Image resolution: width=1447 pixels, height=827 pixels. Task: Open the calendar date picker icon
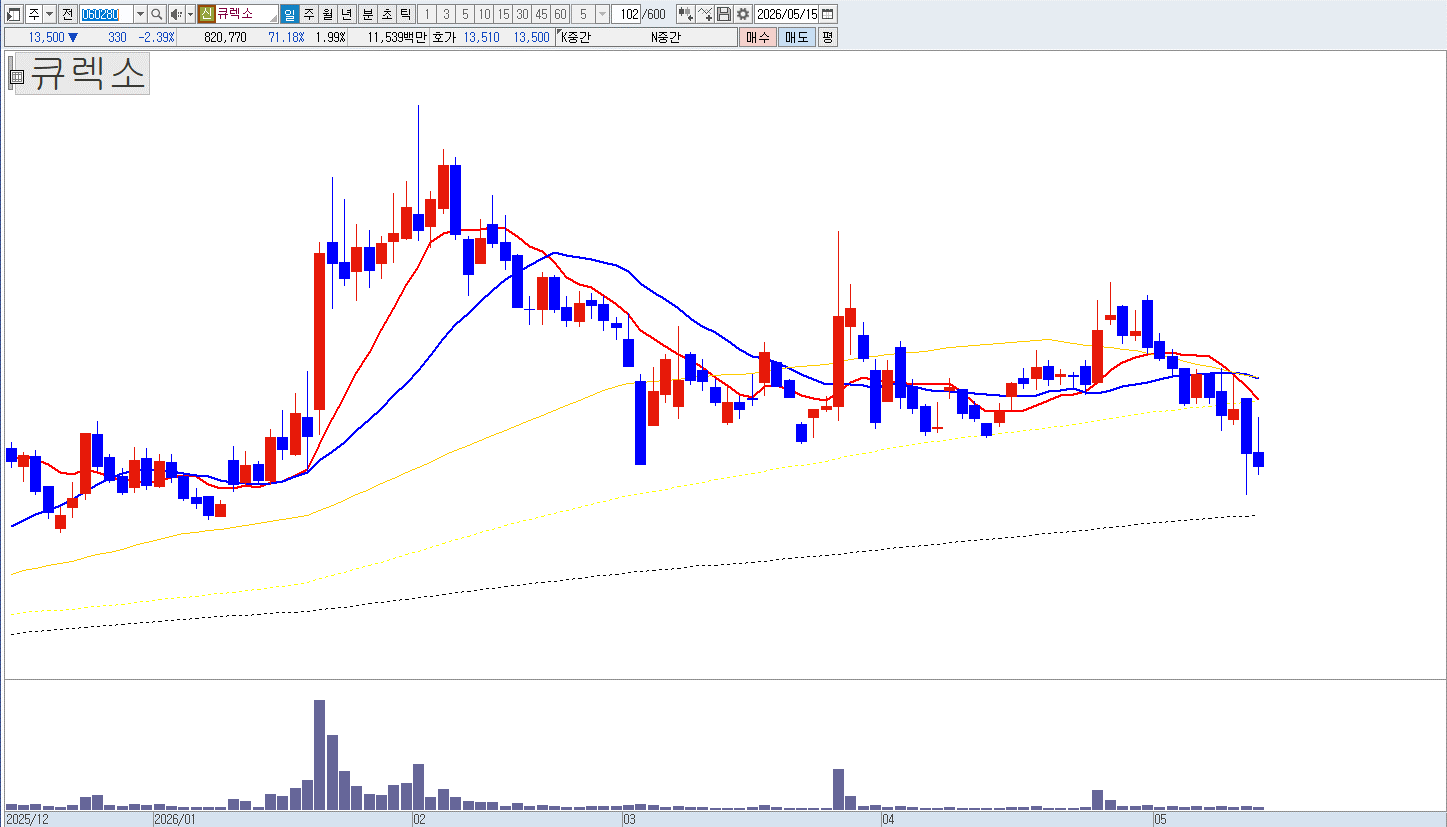(x=828, y=14)
